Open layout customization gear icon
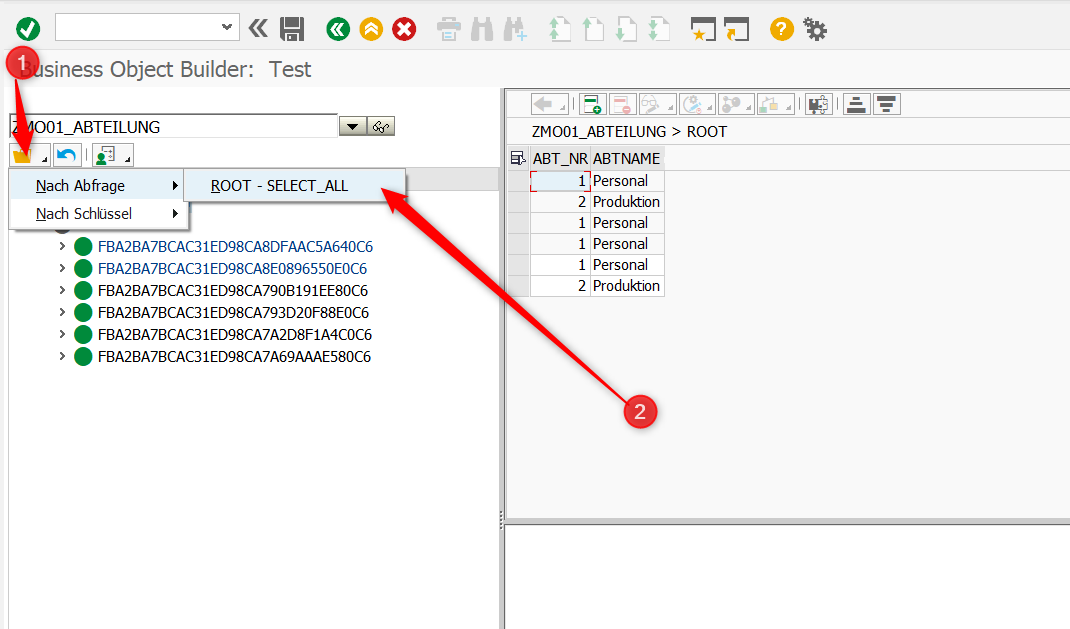Screen dimensions: 1070x629 click(815, 29)
